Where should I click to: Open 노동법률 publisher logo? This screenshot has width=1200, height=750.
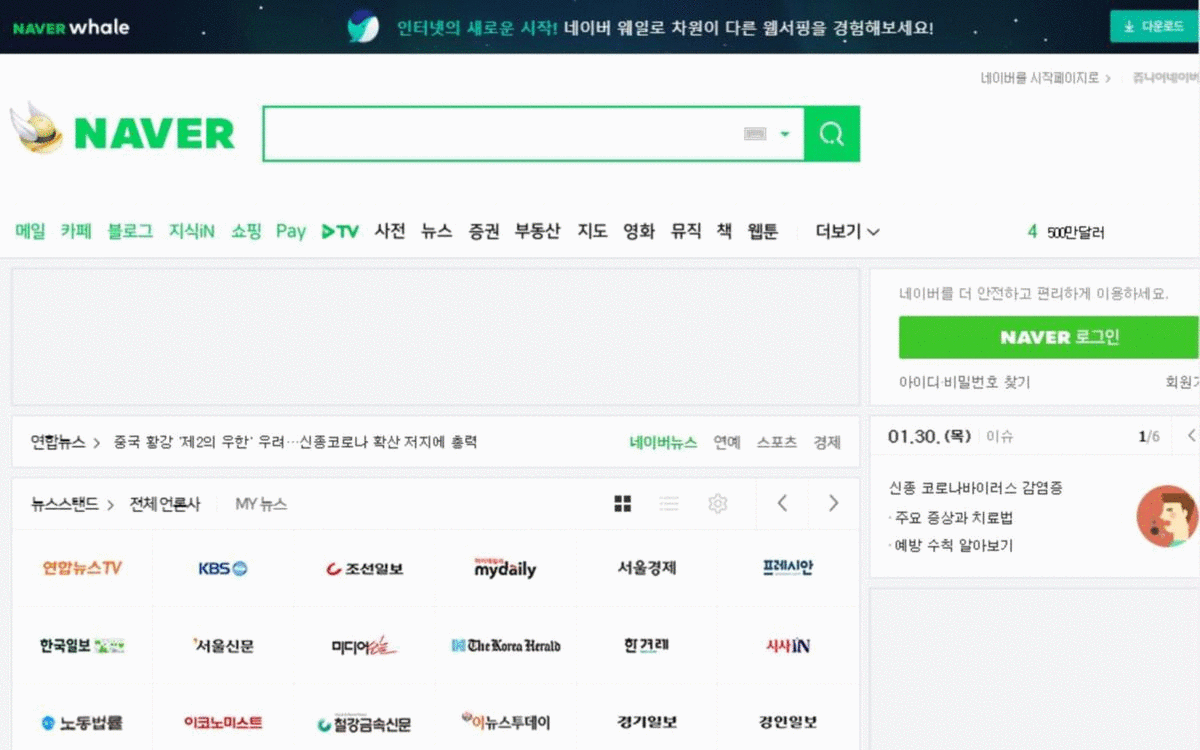82,722
